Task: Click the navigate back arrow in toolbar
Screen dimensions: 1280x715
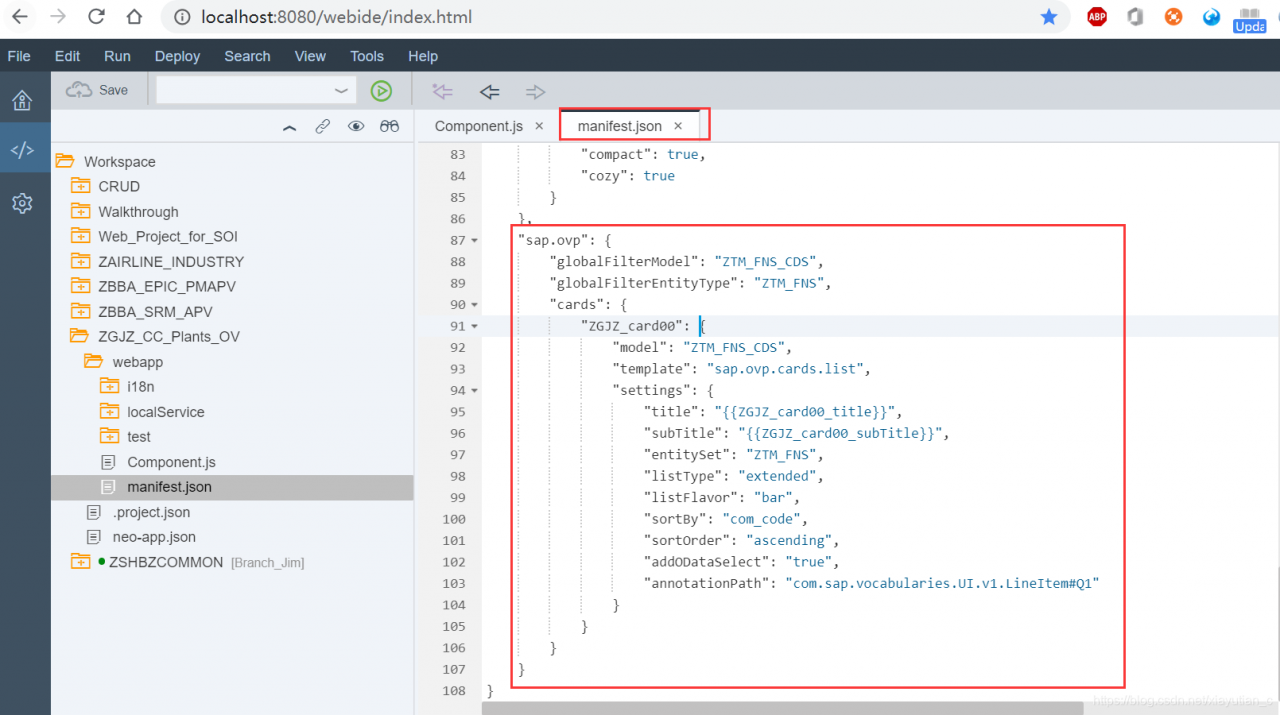Action: pyautogui.click(x=489, y=92)
